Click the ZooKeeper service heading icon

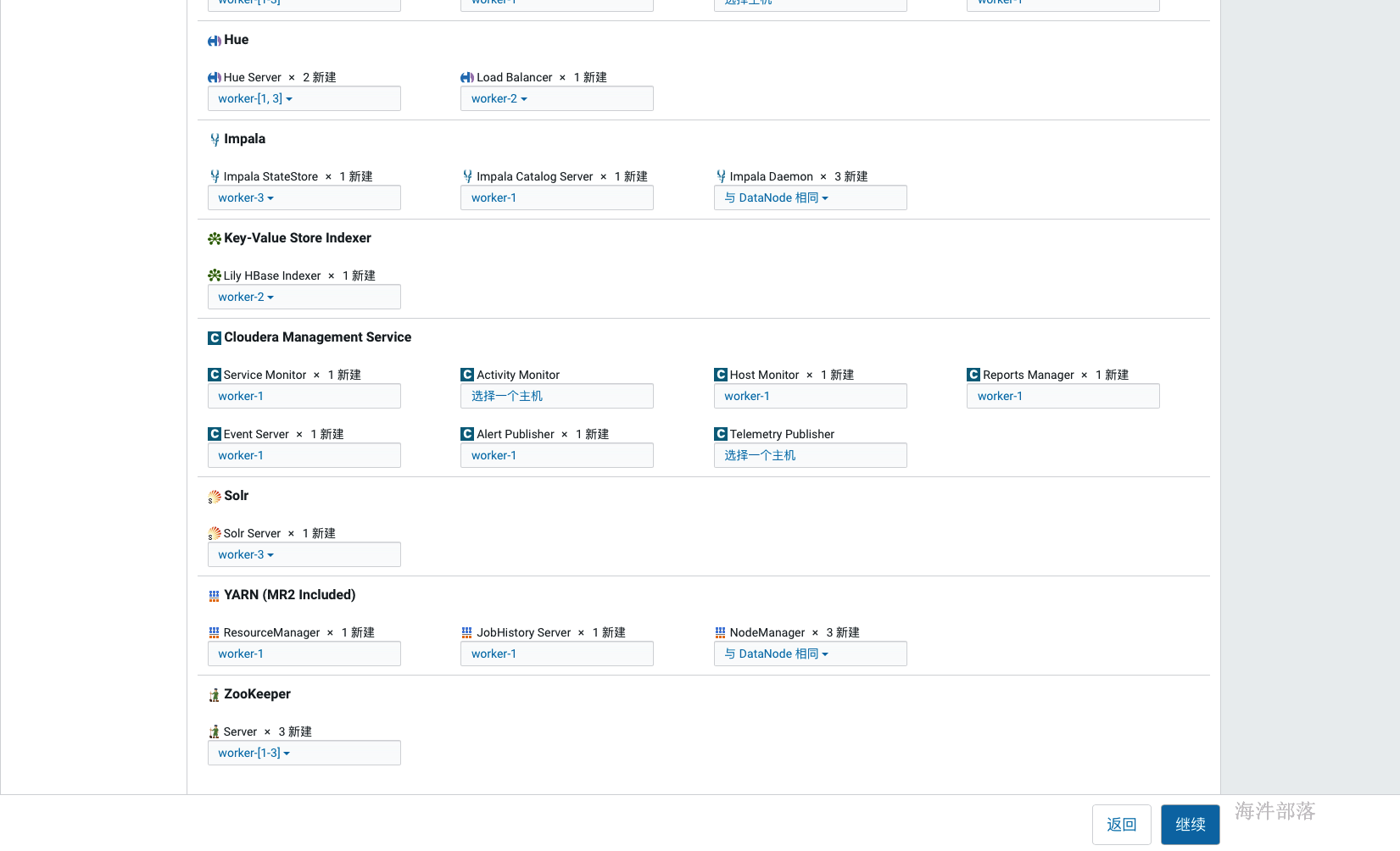[x=215, y=695]
